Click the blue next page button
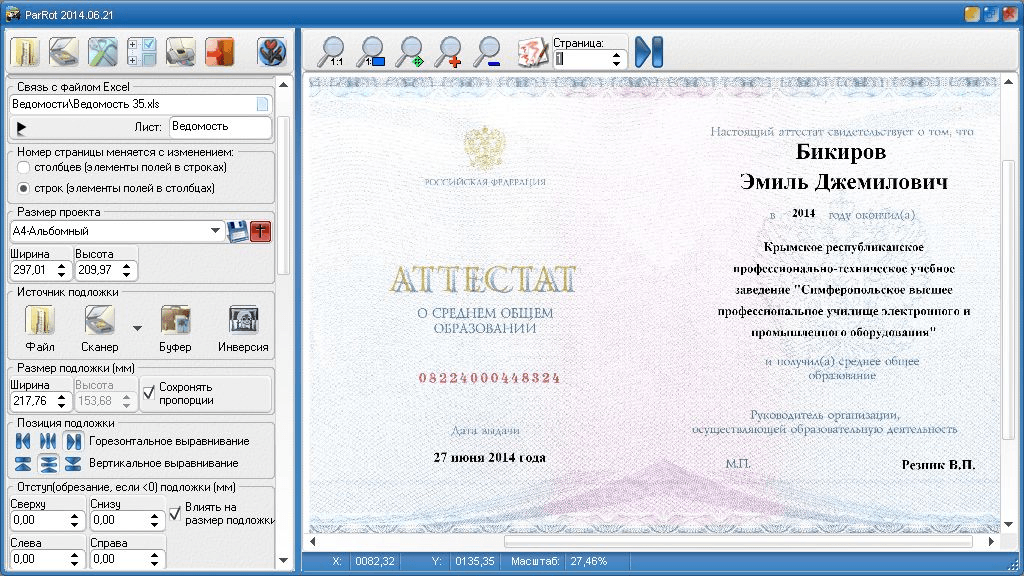The height and width of the screenshot is (576, 1024). tap(648, 51)
